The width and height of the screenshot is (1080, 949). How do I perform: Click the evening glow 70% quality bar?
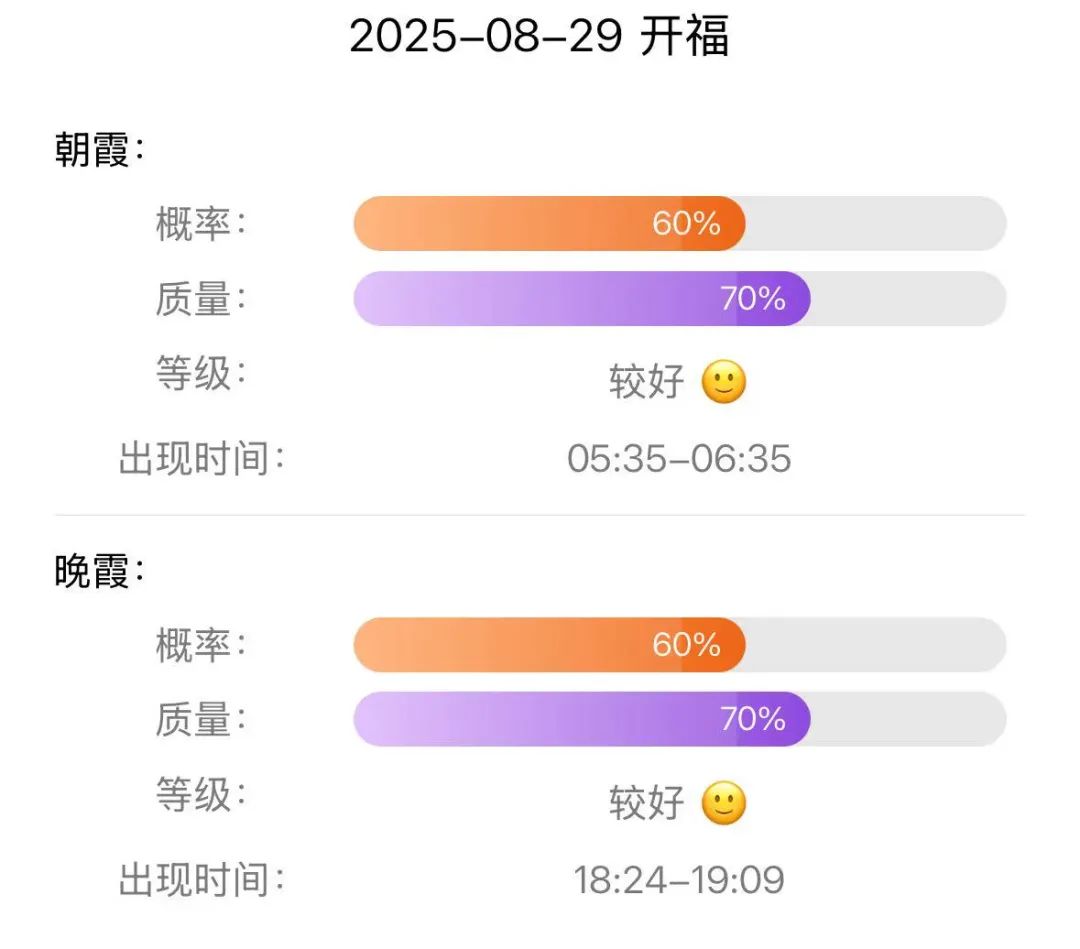click(680, 719)
